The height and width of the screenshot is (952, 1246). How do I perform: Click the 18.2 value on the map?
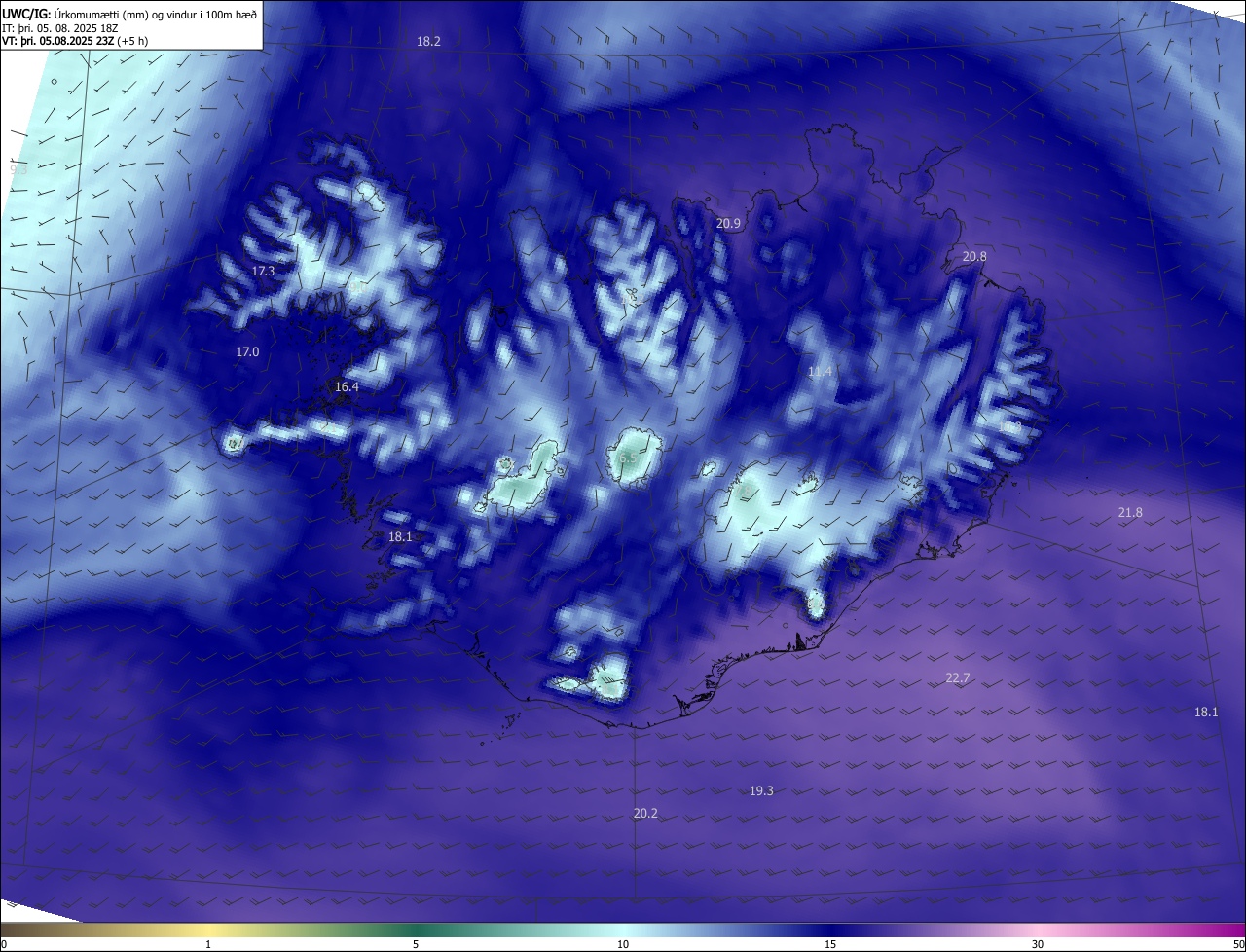[x=428, y=42]
